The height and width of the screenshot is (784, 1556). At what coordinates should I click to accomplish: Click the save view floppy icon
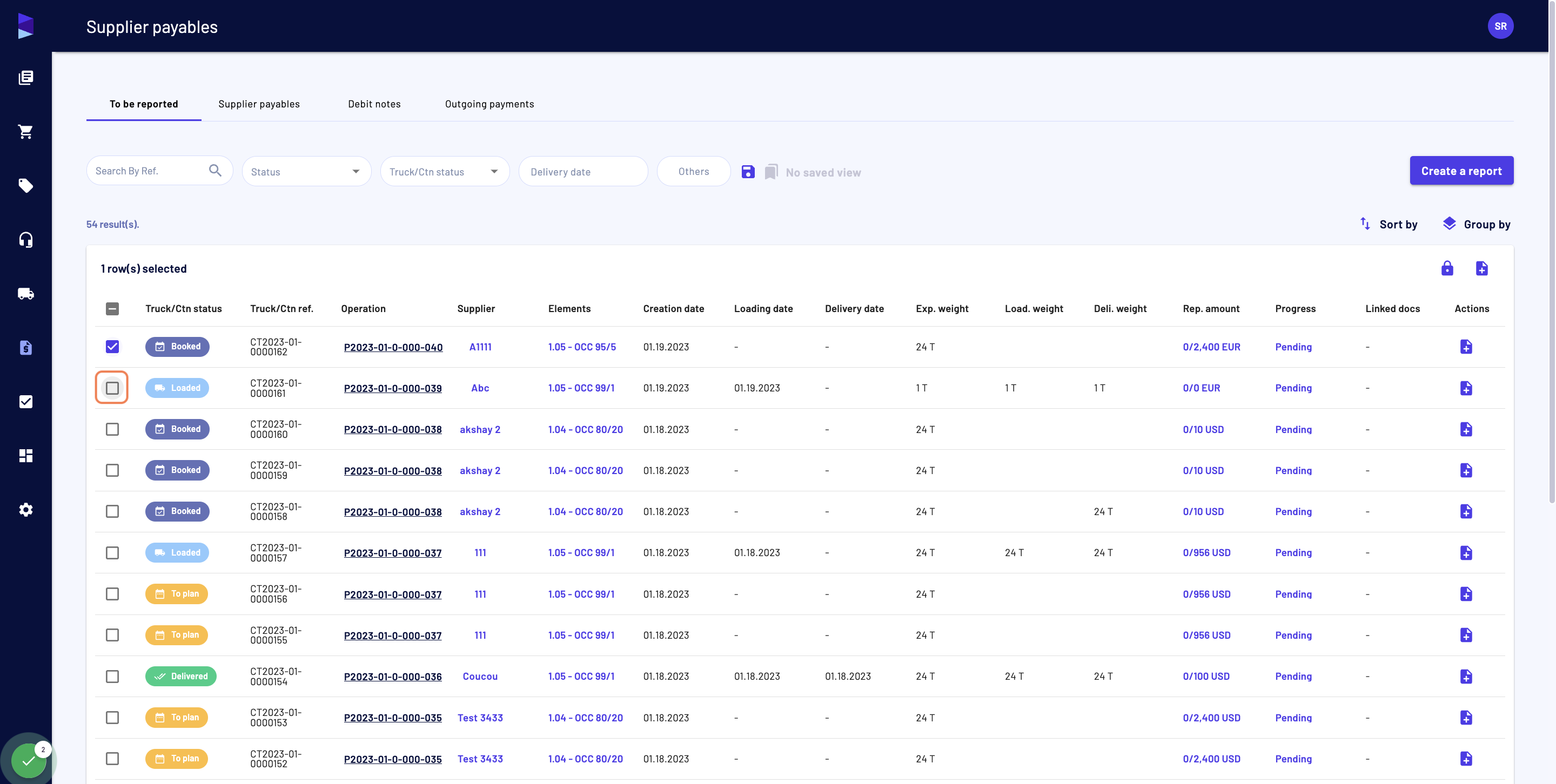pyautogui.click(x=748, y=172)
